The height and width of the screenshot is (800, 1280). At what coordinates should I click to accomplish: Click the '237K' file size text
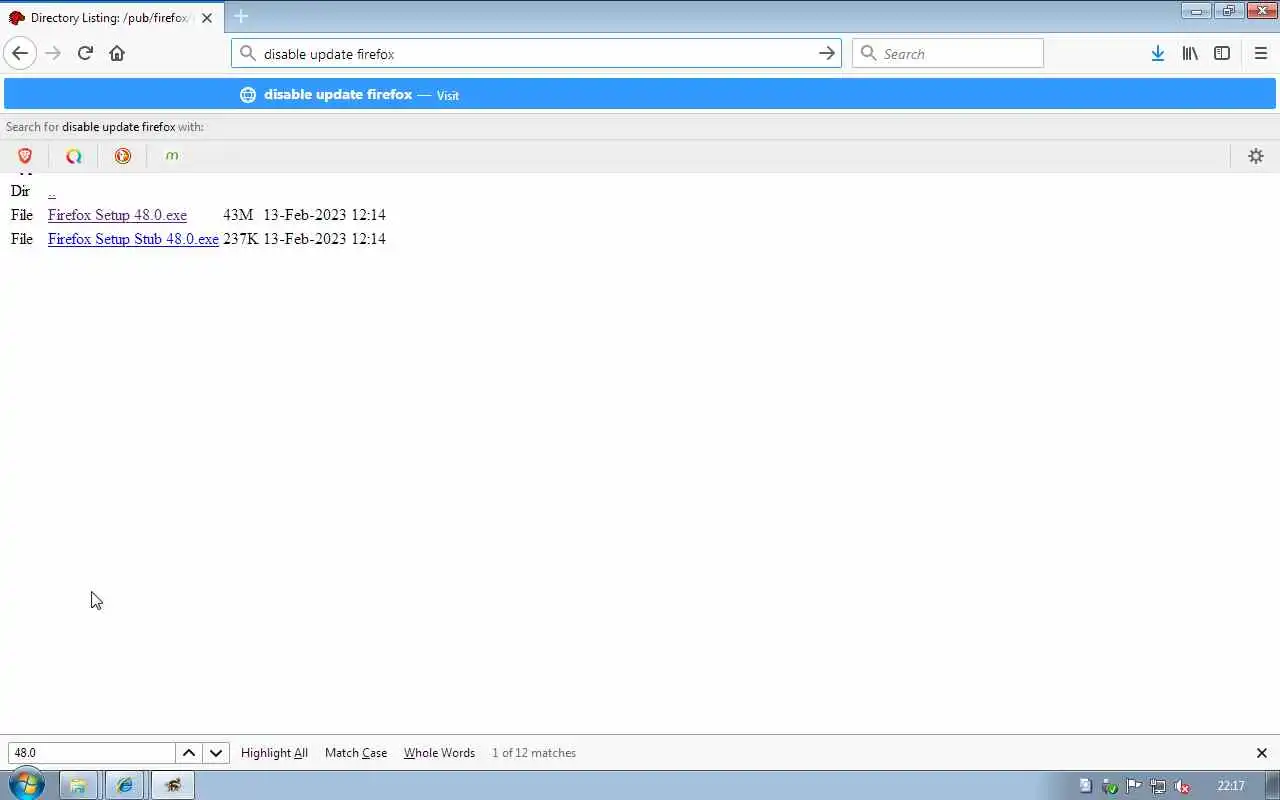240,239
